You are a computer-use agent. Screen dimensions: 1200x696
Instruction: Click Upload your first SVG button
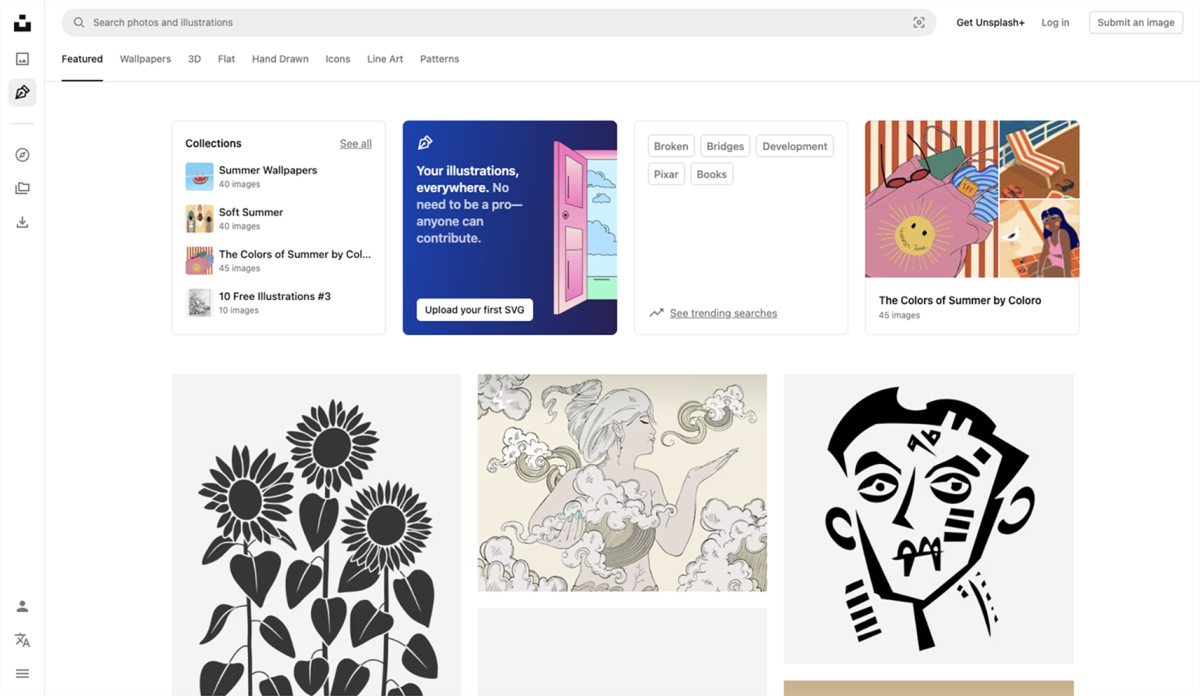[475, 310]
